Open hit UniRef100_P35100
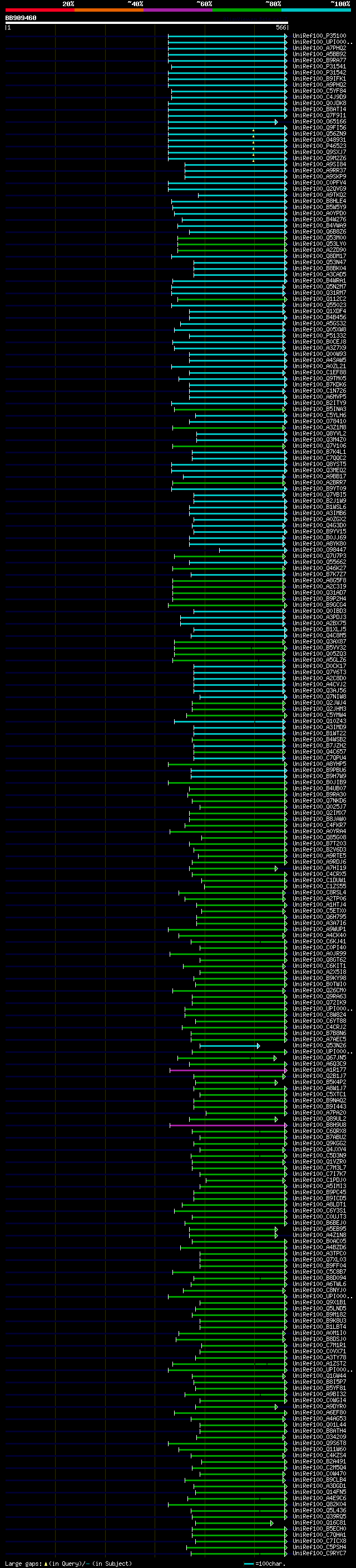 319,36
